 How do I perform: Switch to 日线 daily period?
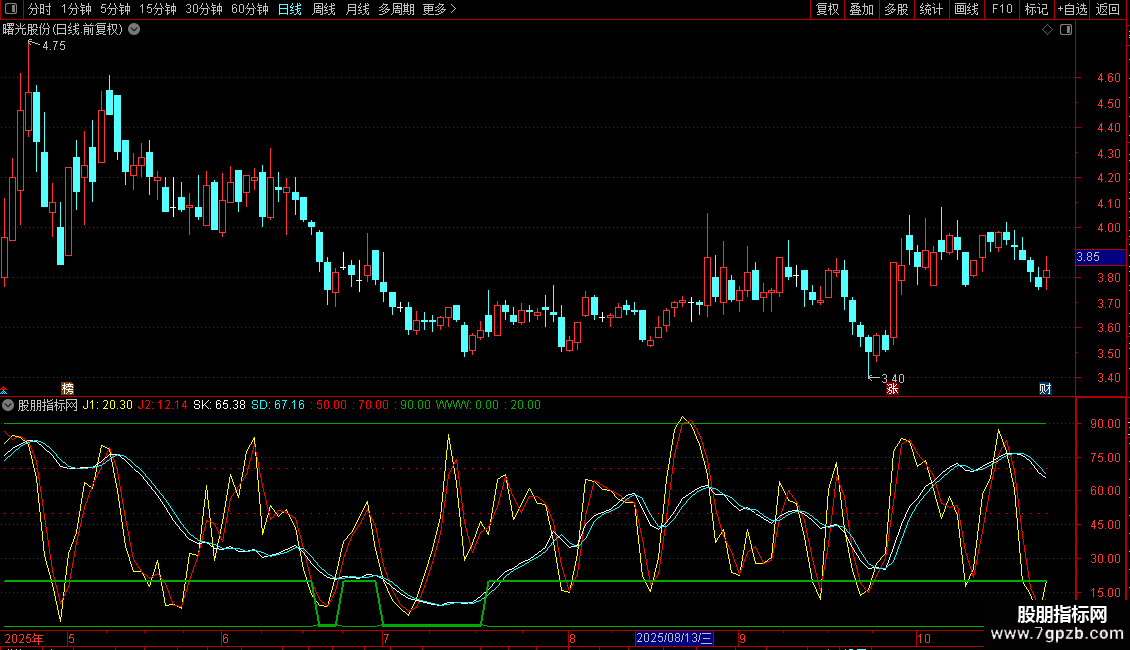pos(290,9)
